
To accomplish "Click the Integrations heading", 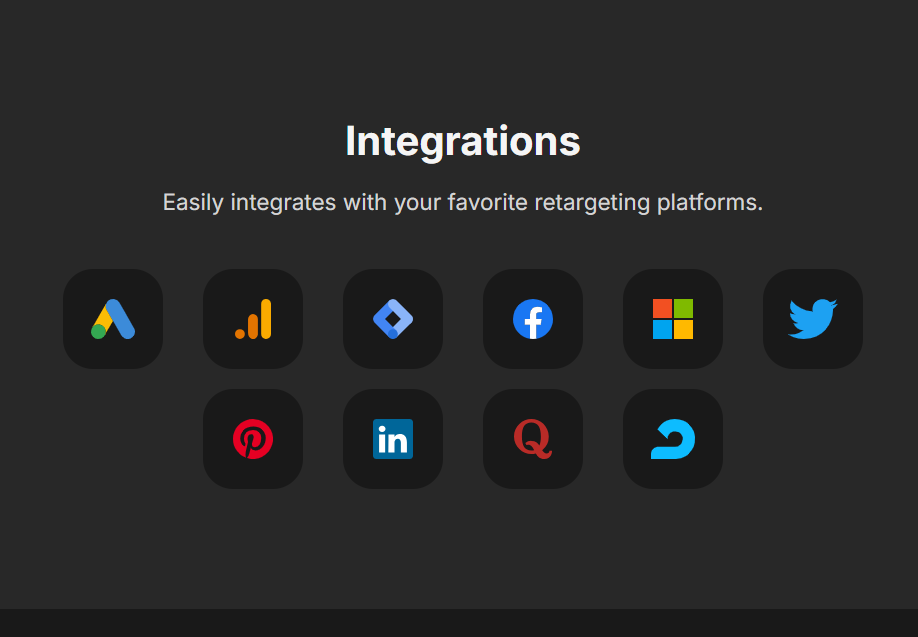I will [x=462, y=141].
